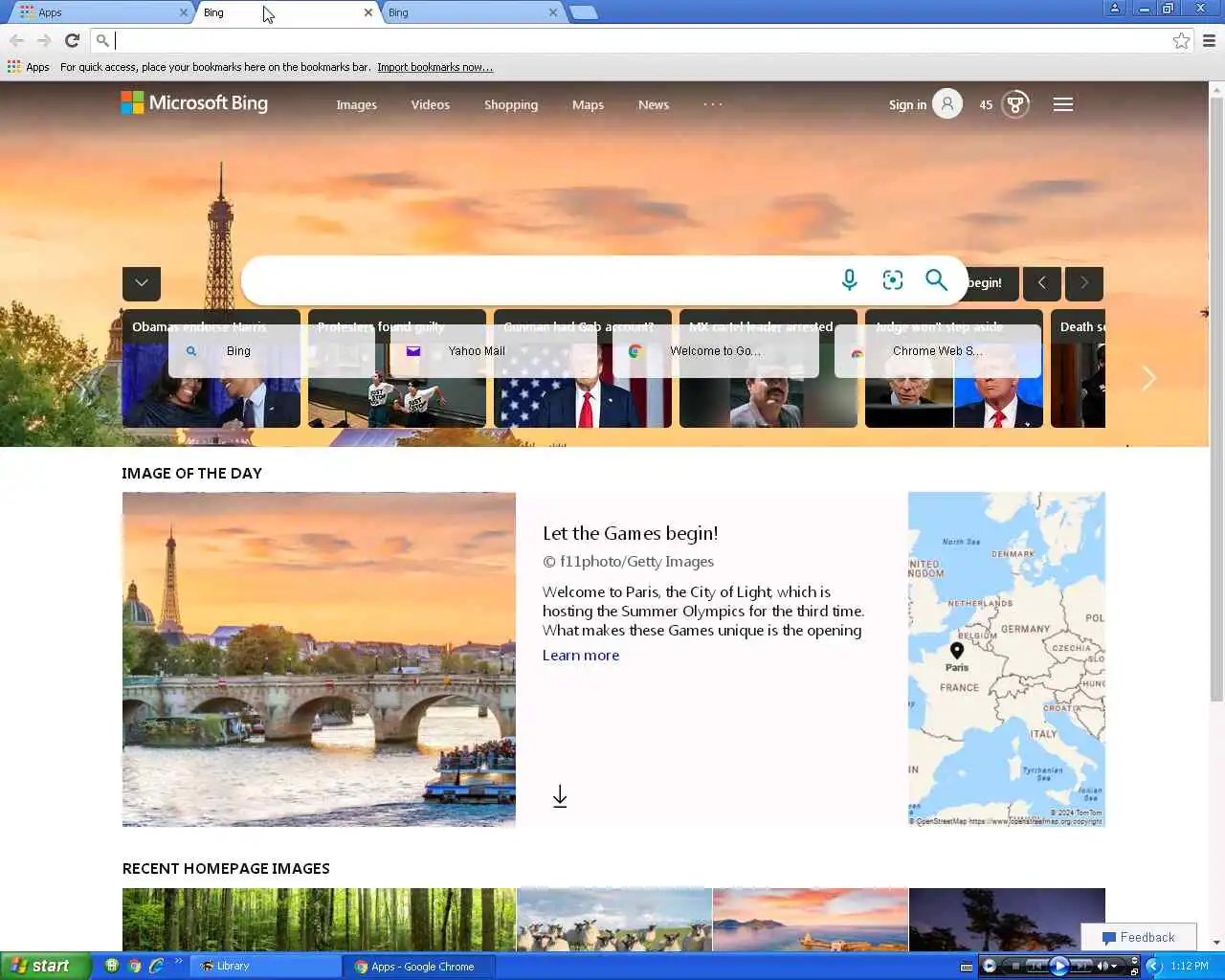
Task: Click the volume icon in taskbar media player
Action: pyautogui.click(x=1102, y=966)
